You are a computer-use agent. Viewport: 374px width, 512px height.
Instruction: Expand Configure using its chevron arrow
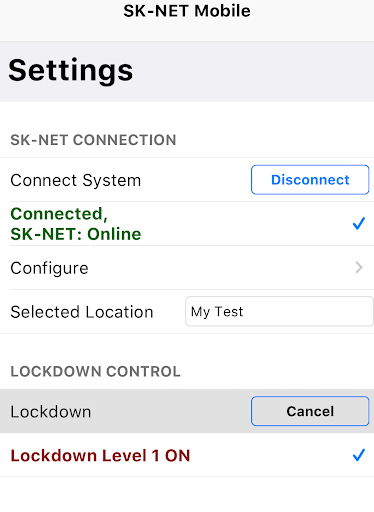click(x=359, y=267)
